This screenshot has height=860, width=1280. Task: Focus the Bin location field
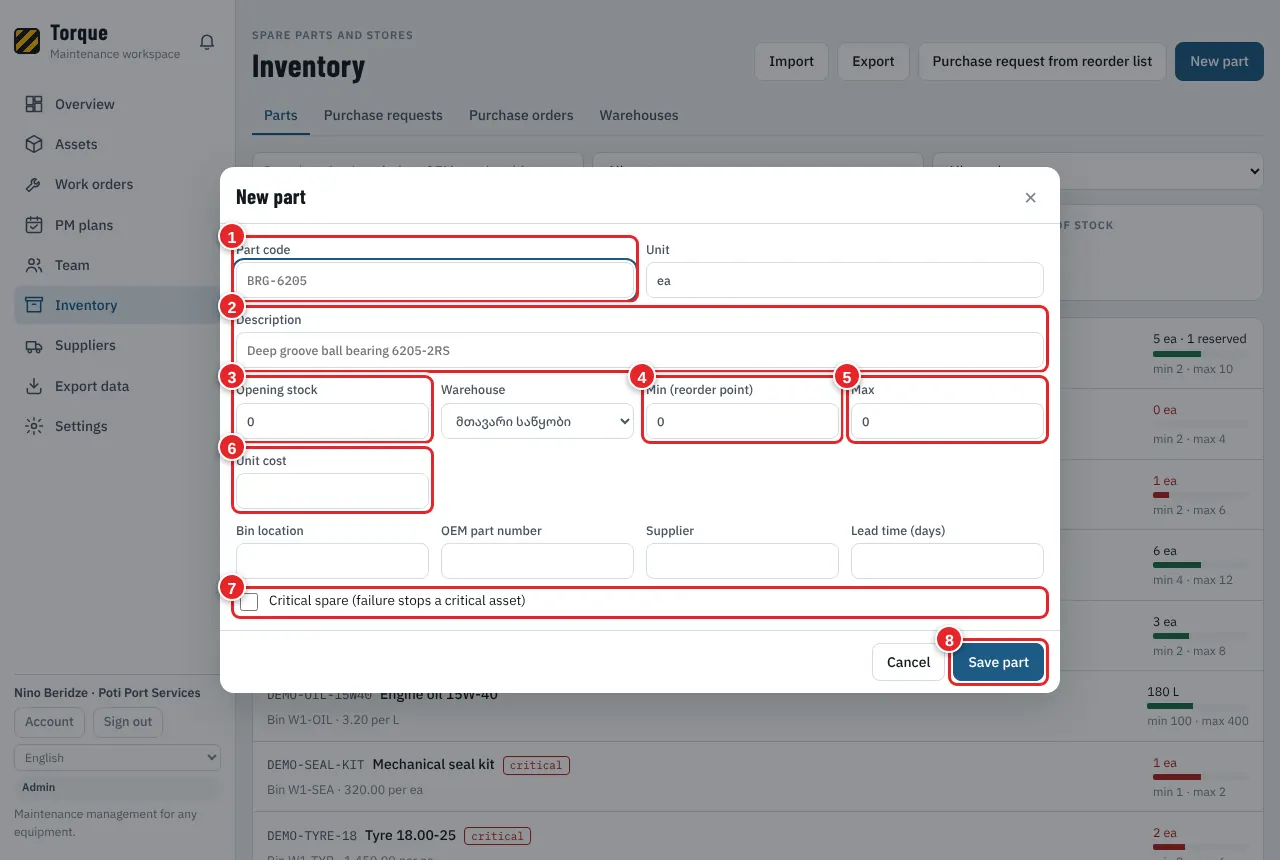click(x=332, y=561)
